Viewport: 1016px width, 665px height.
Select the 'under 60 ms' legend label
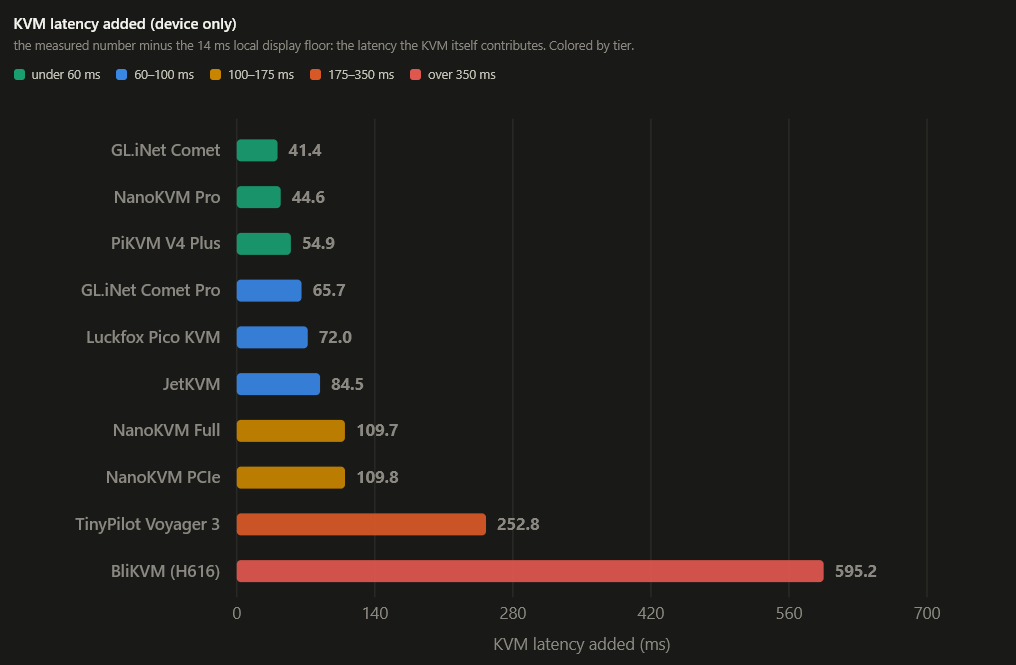coord(65,75)
